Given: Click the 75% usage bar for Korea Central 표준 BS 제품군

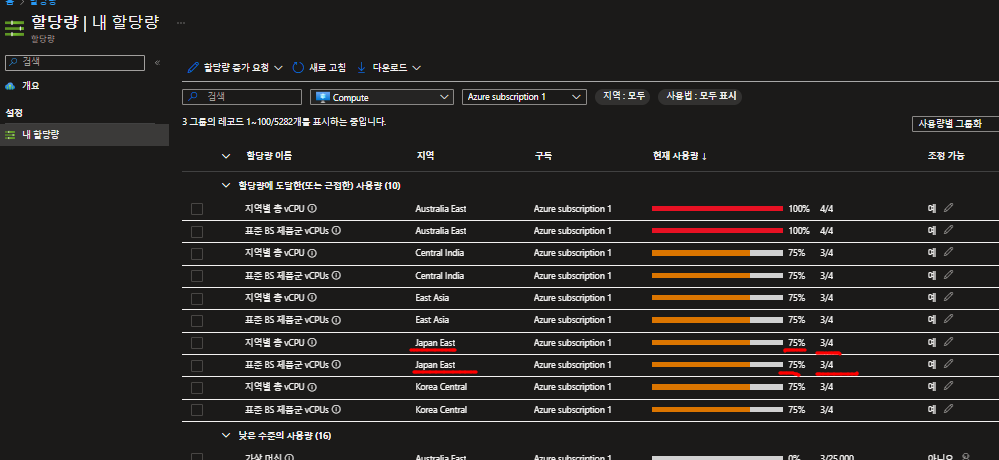Looking at the screenshot, I should click(717, 409).
